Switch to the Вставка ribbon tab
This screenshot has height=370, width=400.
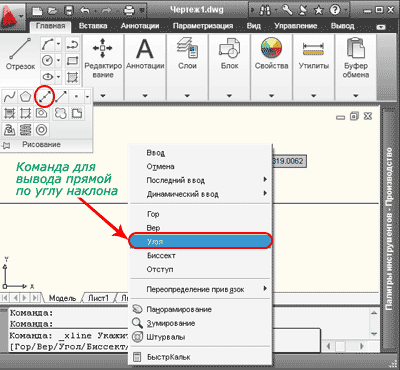[93, 26]
